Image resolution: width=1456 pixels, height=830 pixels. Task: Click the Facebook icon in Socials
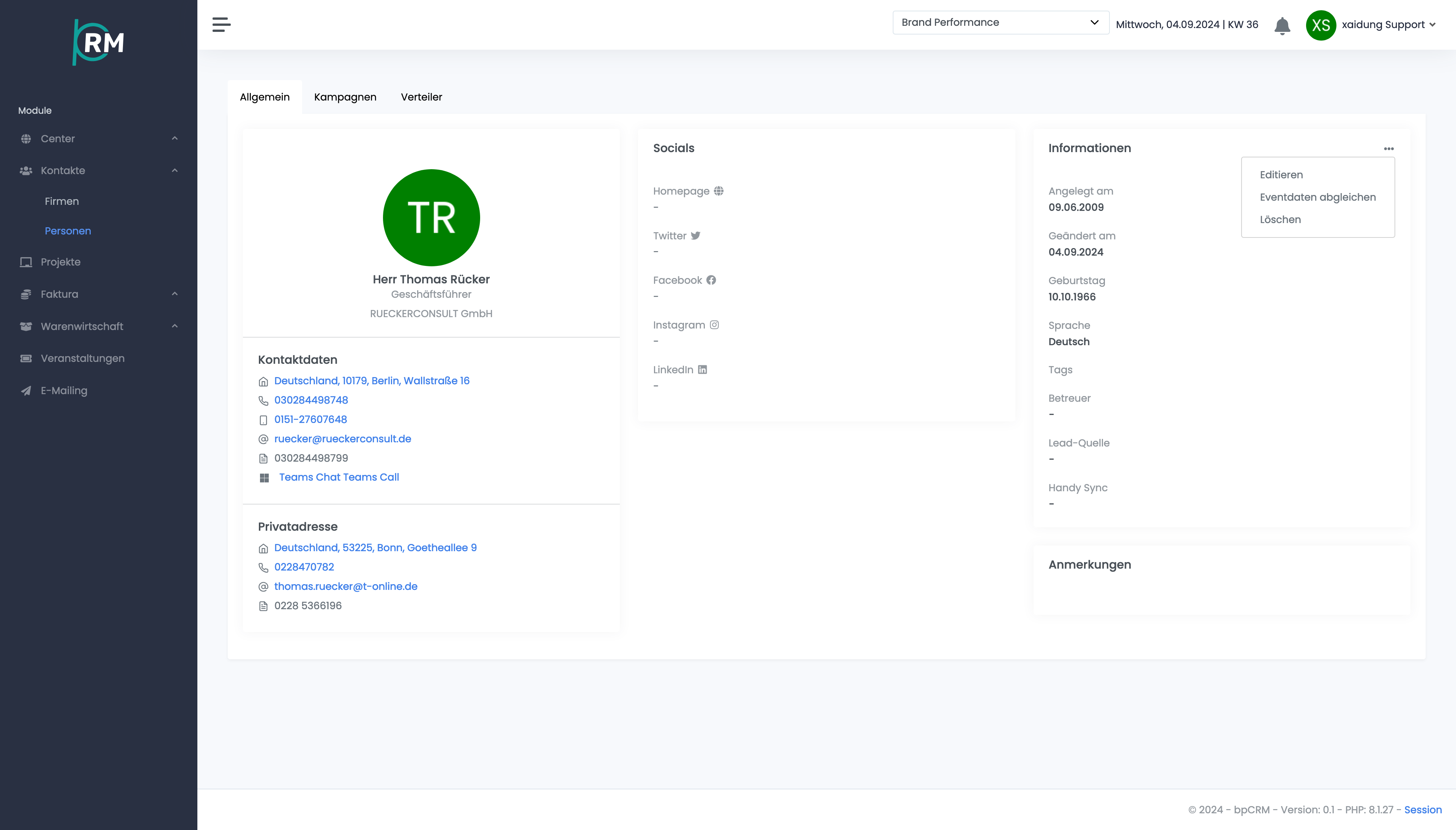(x=711, y=280)
